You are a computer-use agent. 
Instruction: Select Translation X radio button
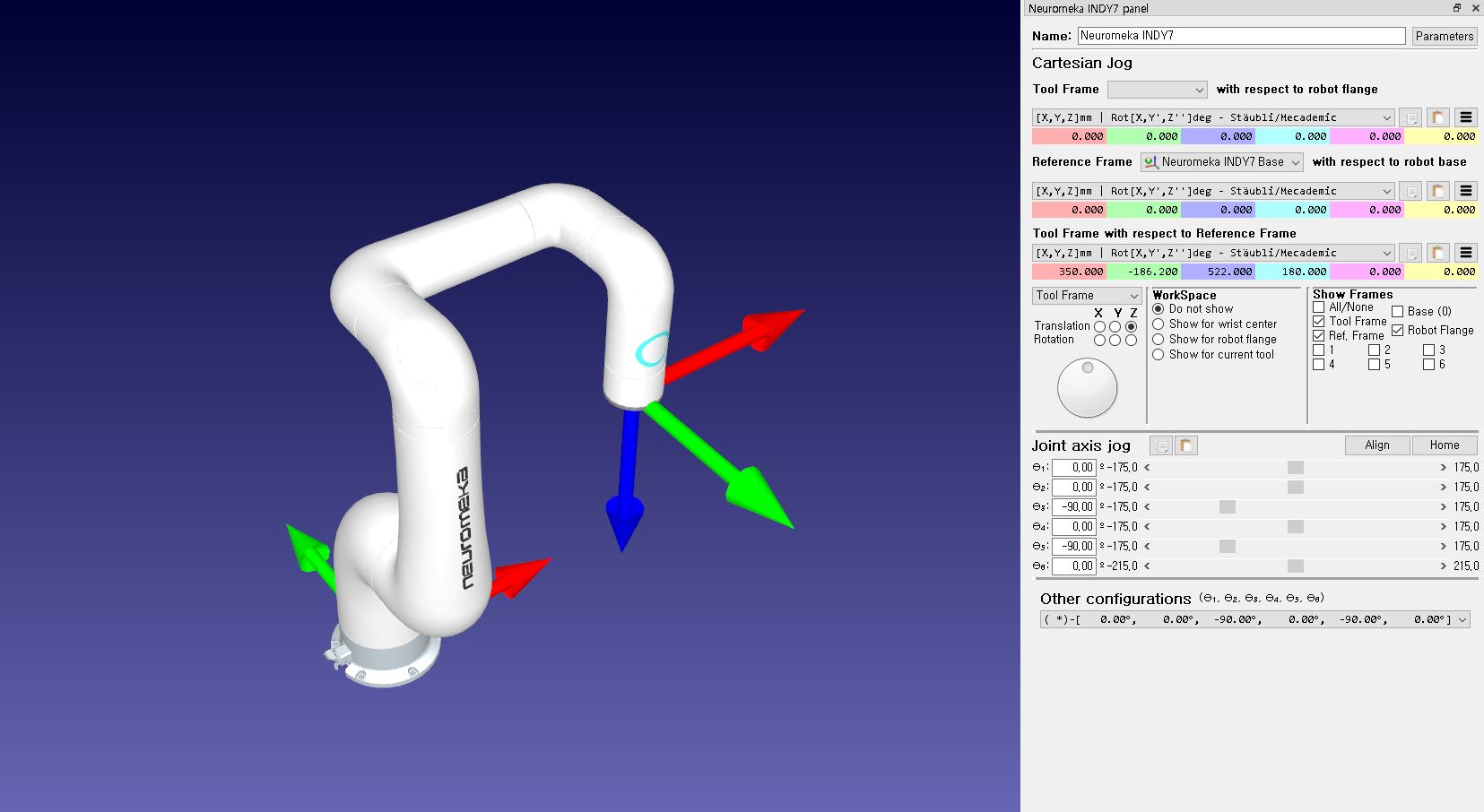click(x=1099, y=327)
